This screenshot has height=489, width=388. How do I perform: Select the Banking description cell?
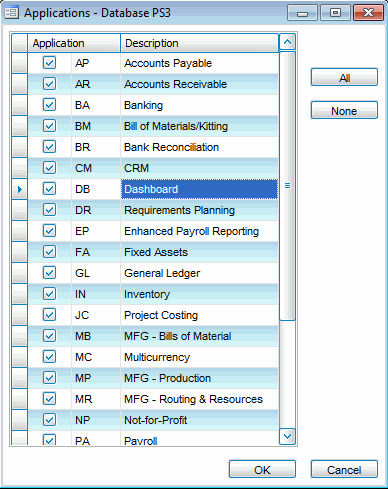[199, 105]
